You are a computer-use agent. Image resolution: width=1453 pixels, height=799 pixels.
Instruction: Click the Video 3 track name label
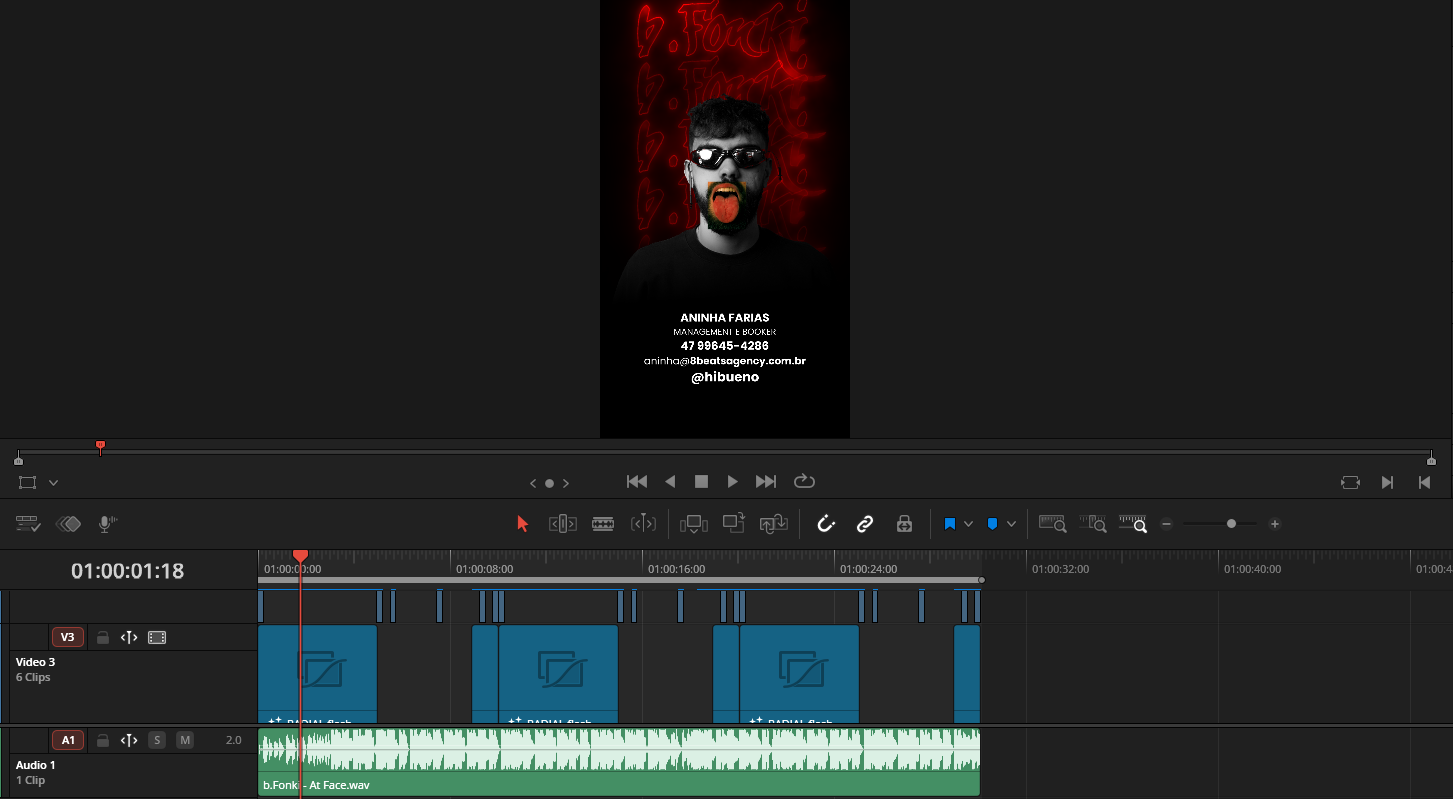(35, 662)
